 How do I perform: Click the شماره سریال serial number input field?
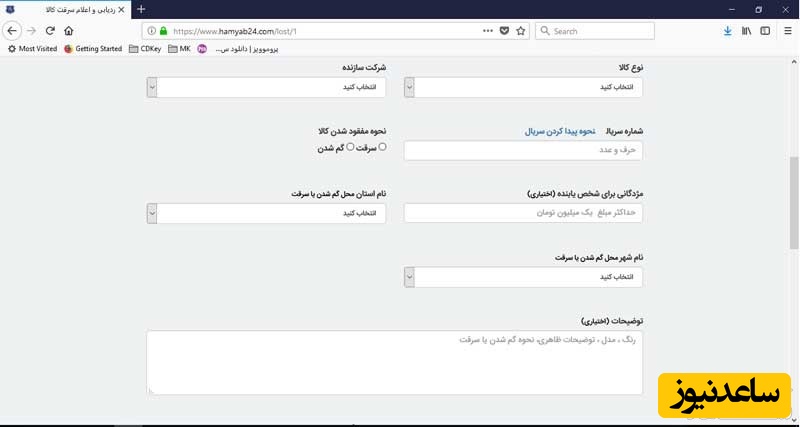[523, 151]
